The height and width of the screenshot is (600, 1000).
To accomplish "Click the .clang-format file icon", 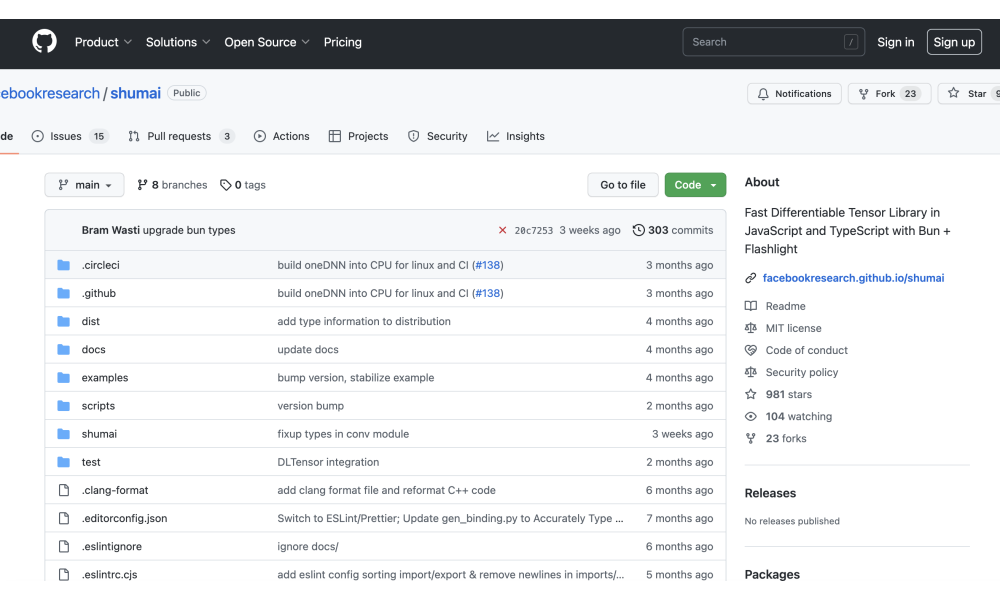I will [x=64, y=490].
